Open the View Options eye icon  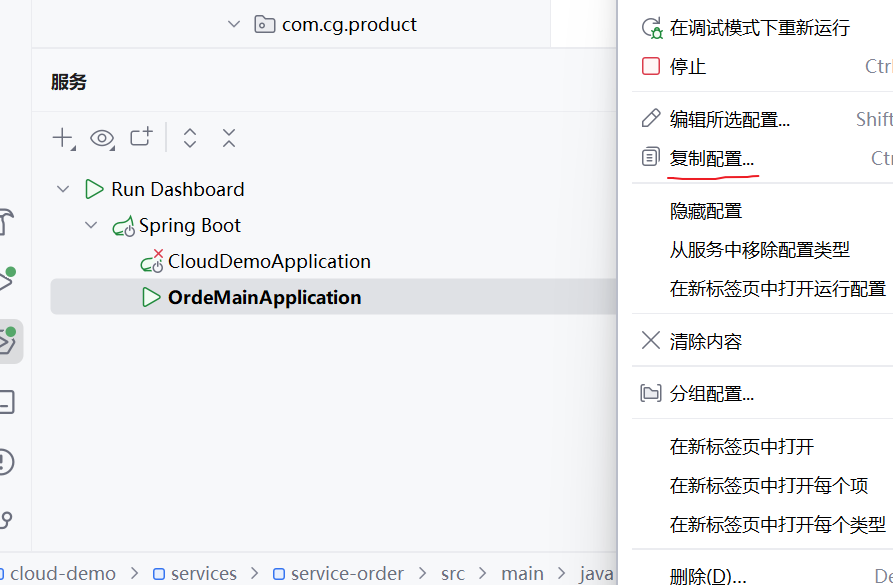(x=102, y=138)
